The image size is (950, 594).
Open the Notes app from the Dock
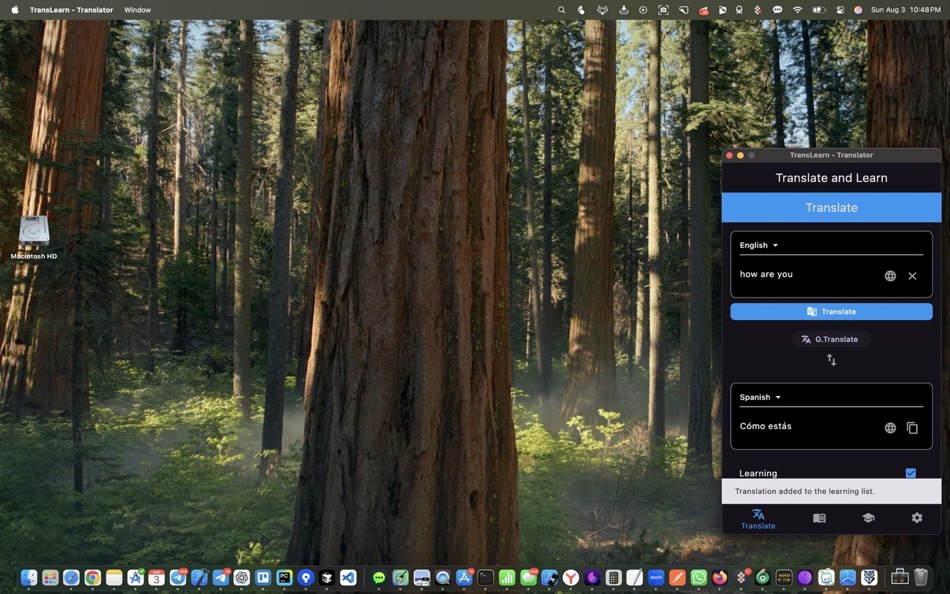coord(114,578)
